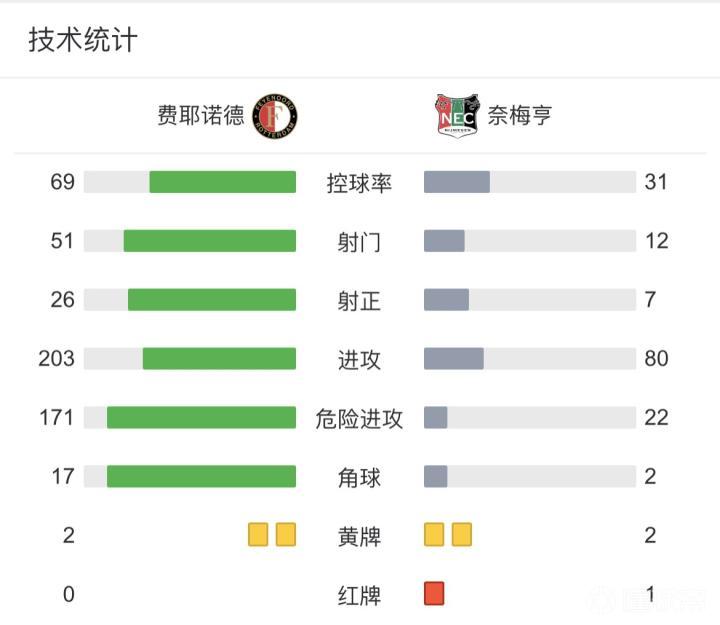Click the 角球 stat label
This screenshot has width=720, height=625.
click(359, 478)
